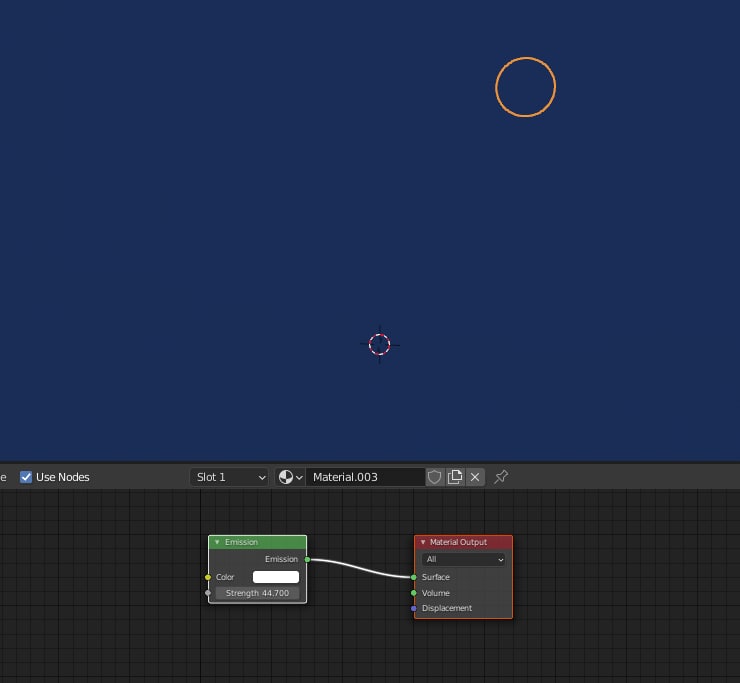
Task: Click the Displacement input socket
Action: pyautogui.click(x=414, y=608)
